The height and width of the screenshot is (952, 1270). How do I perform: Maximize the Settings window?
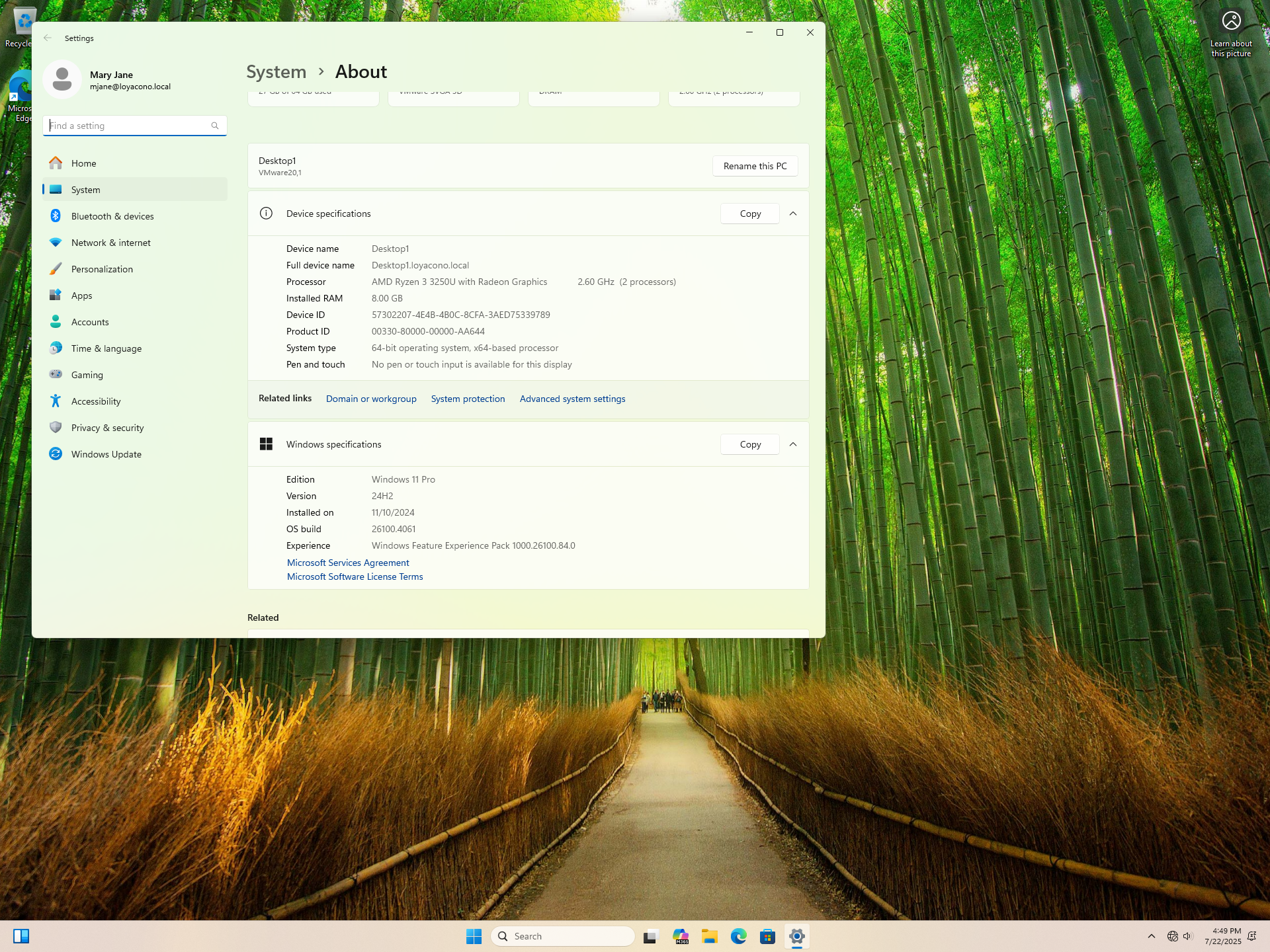(x=780, y=32)
